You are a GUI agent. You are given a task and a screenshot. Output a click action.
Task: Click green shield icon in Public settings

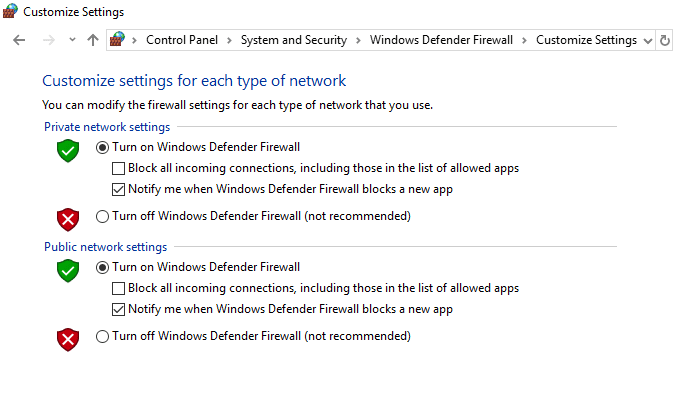point(68,270)
